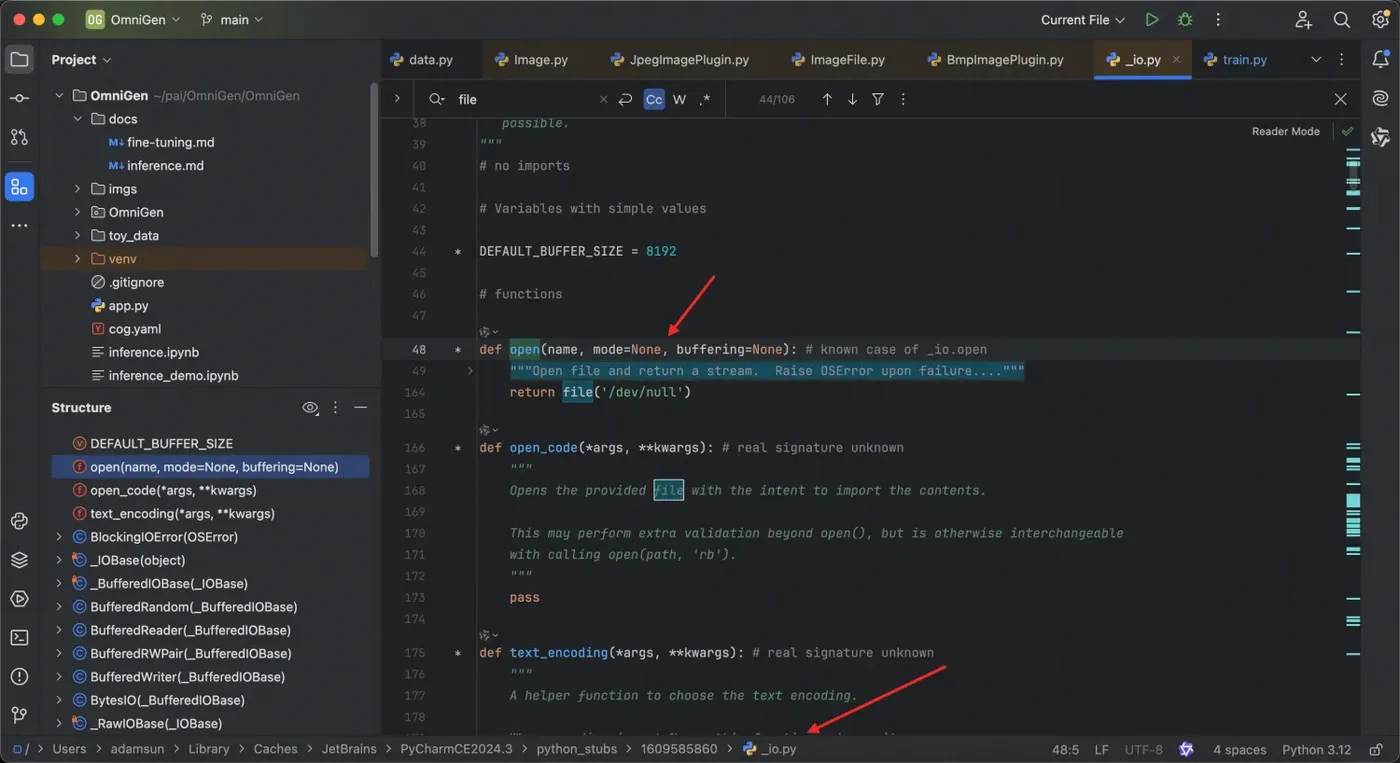Switch to the ImageFile.py tab

coord(838,60)
